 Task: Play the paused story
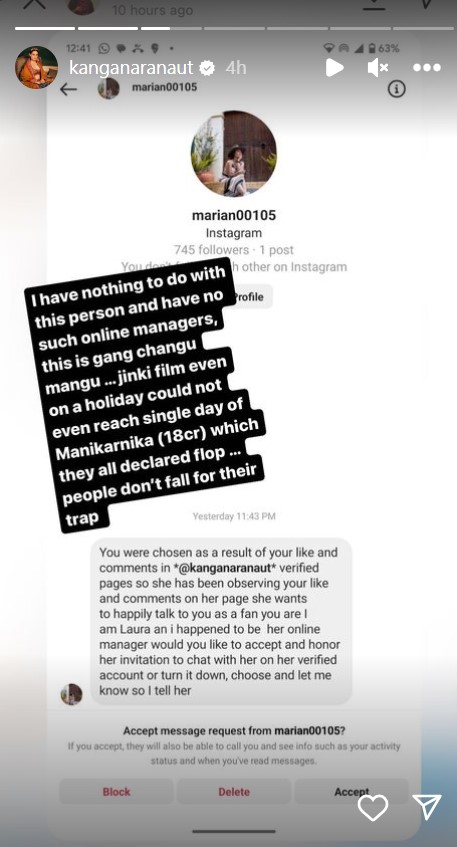coord(334,68)
